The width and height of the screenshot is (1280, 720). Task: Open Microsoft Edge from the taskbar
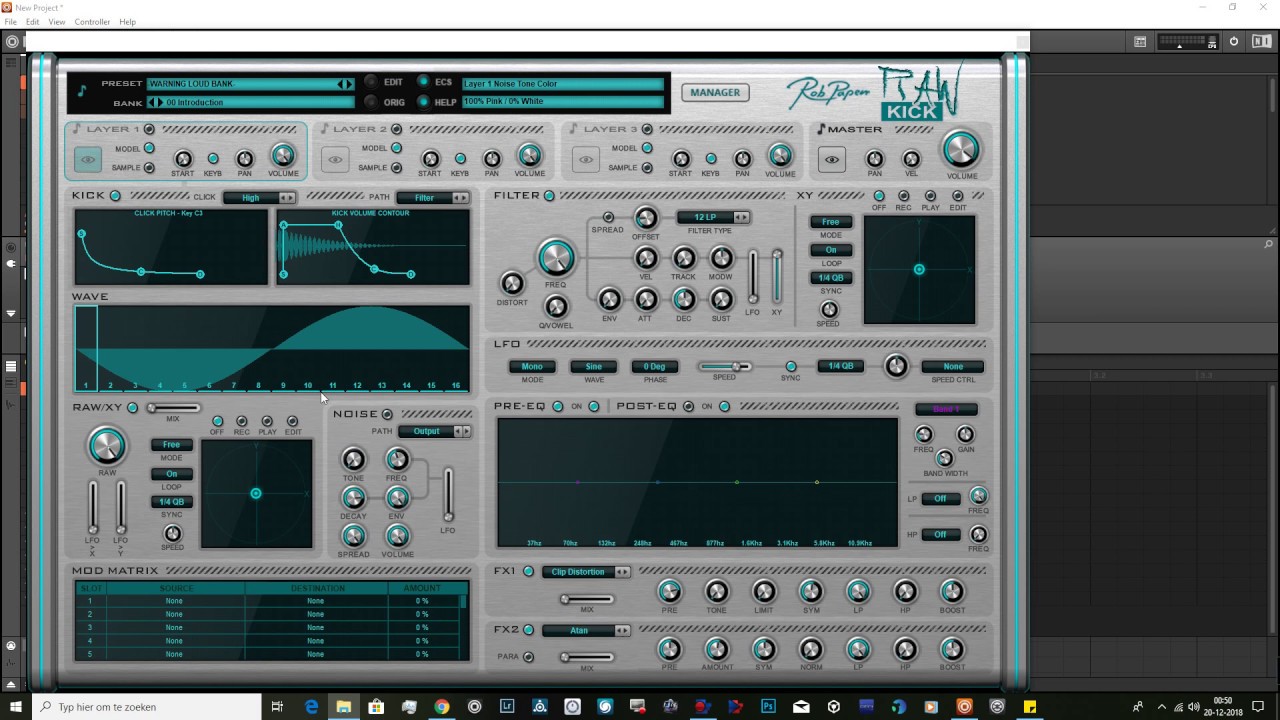[x=311, y=707]
